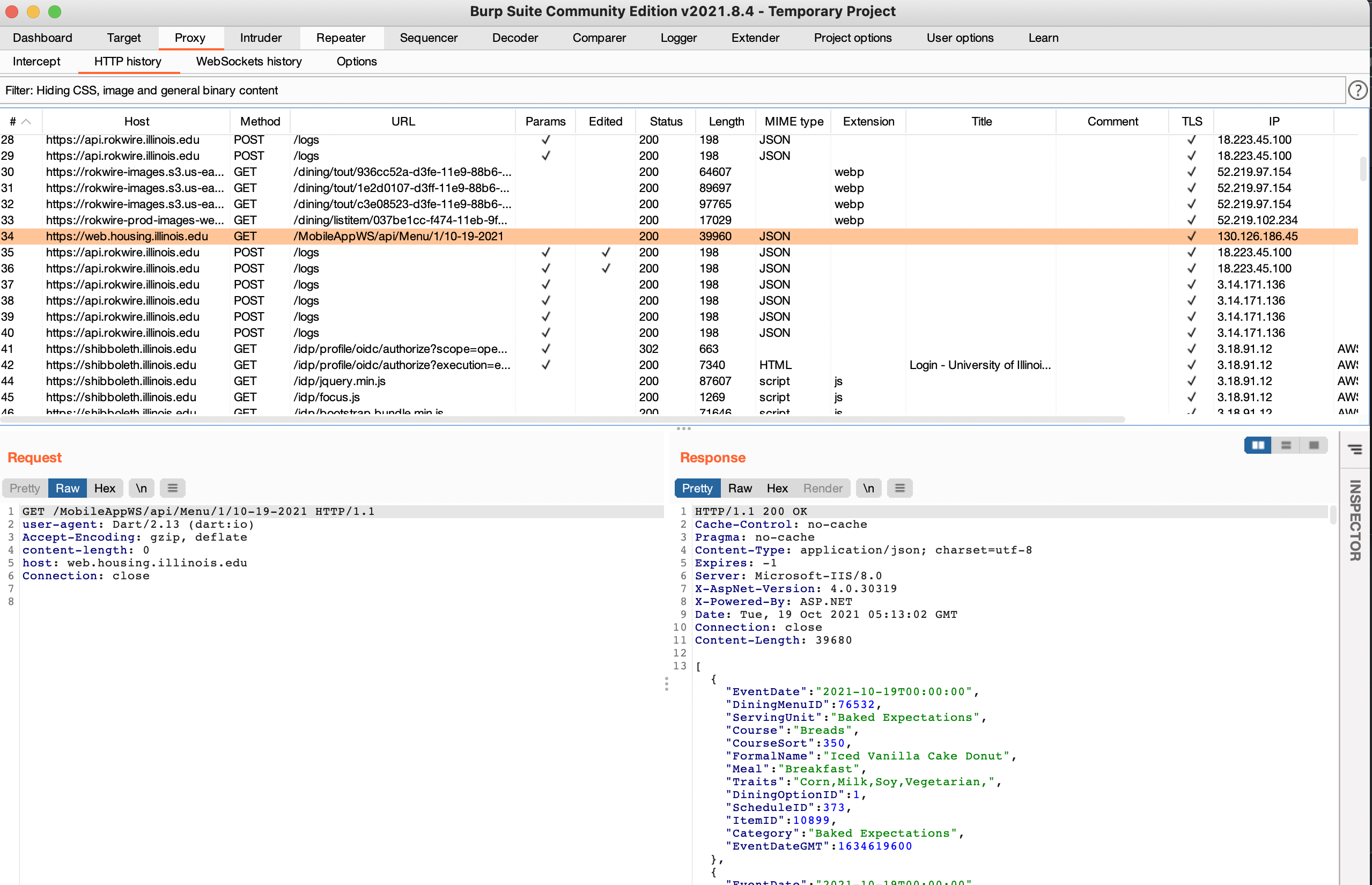The width and height of the screenshot is (1372, 885).
Task: Toggle the Raw view for Response
Action: 739,488
